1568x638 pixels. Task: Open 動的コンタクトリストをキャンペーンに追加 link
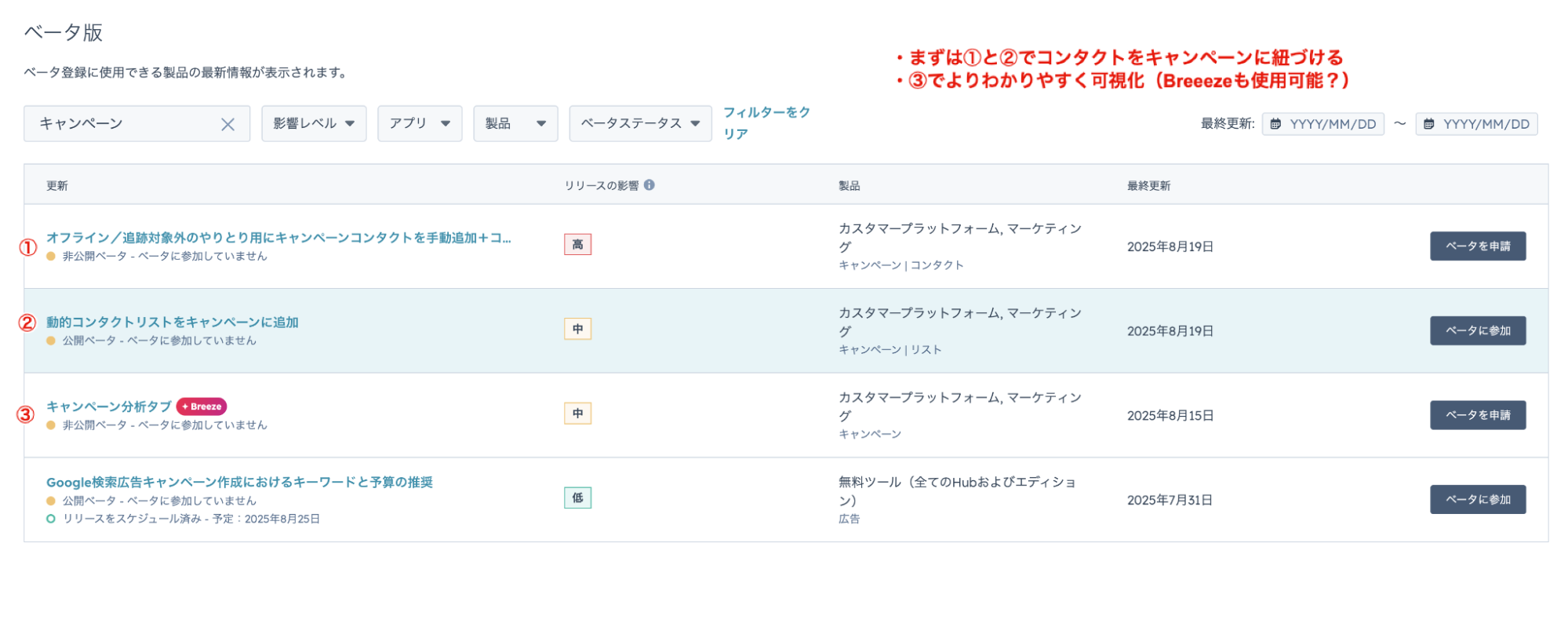point(172,323)
